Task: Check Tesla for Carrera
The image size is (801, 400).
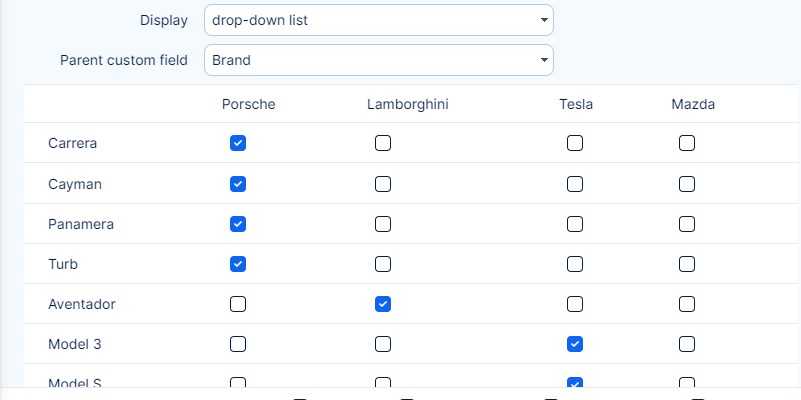Action: point(575,144)
